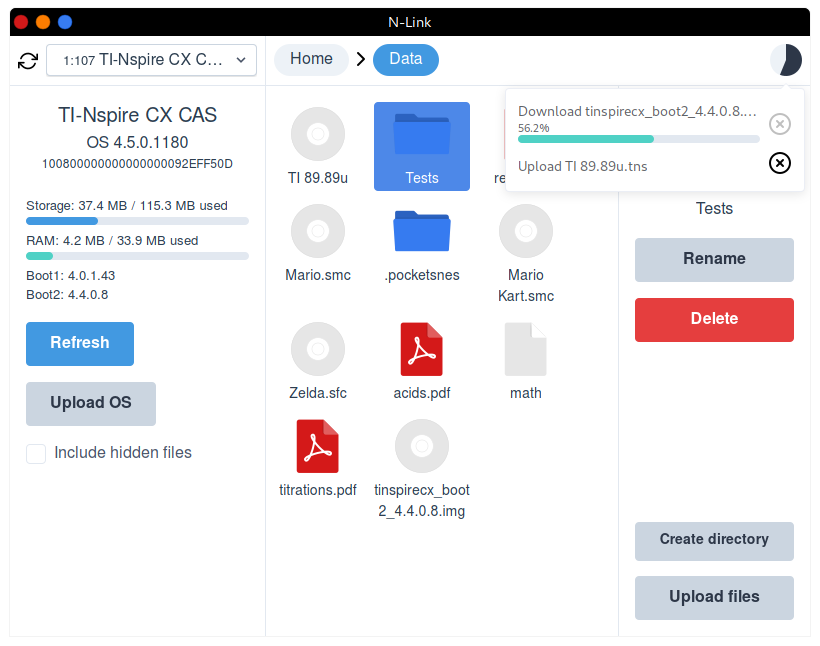Image resolution: width=820 pixels, height=646 pixels.
Task: Select the math document file
Action: [x=525, y=361]
